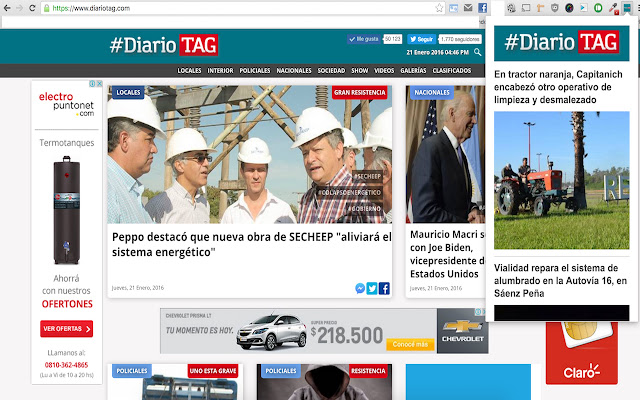The height and width of the screenshot is (400, 640).
Task: Select the GRAN RESISTENCIA red tag
Action: pos(360,93)
